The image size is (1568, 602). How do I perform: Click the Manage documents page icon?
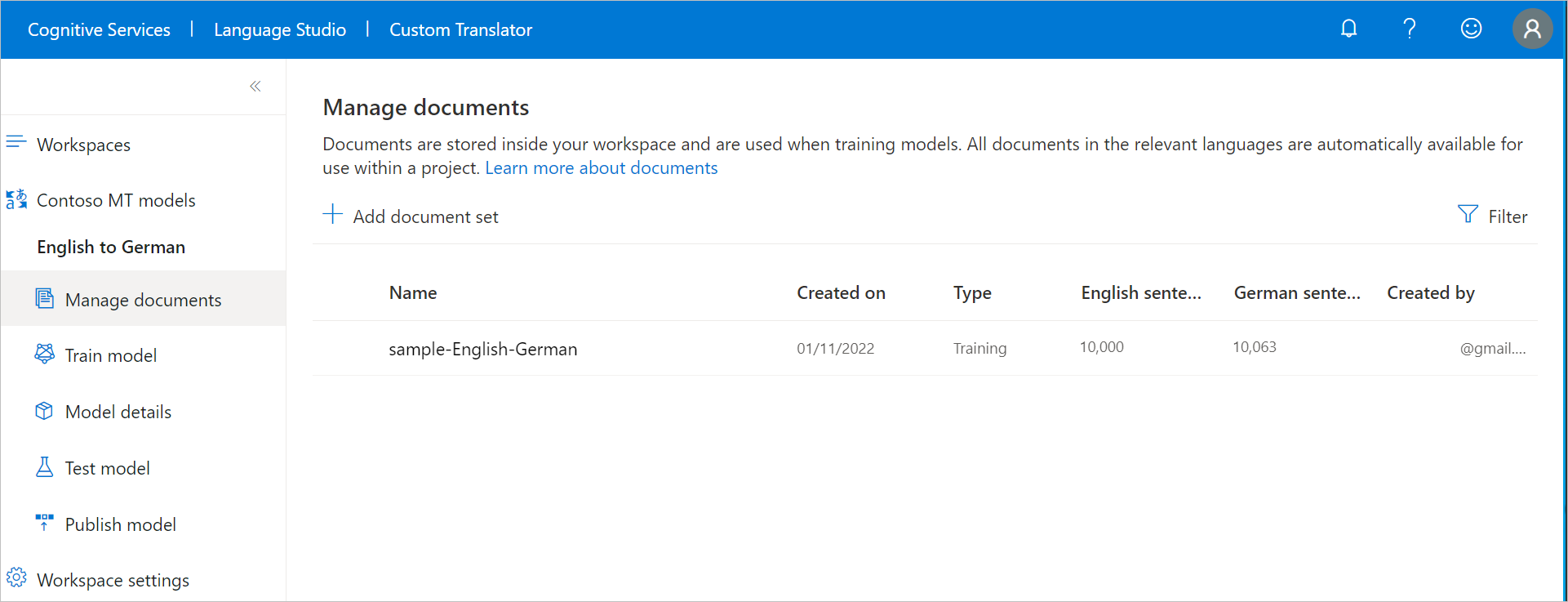click(44, 298)
